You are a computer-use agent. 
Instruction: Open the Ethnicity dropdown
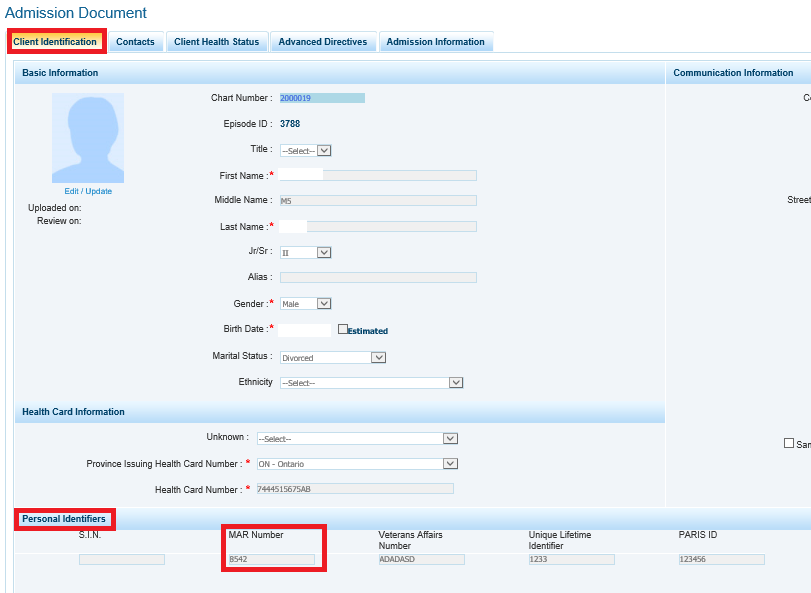click(x=371, y=383)
